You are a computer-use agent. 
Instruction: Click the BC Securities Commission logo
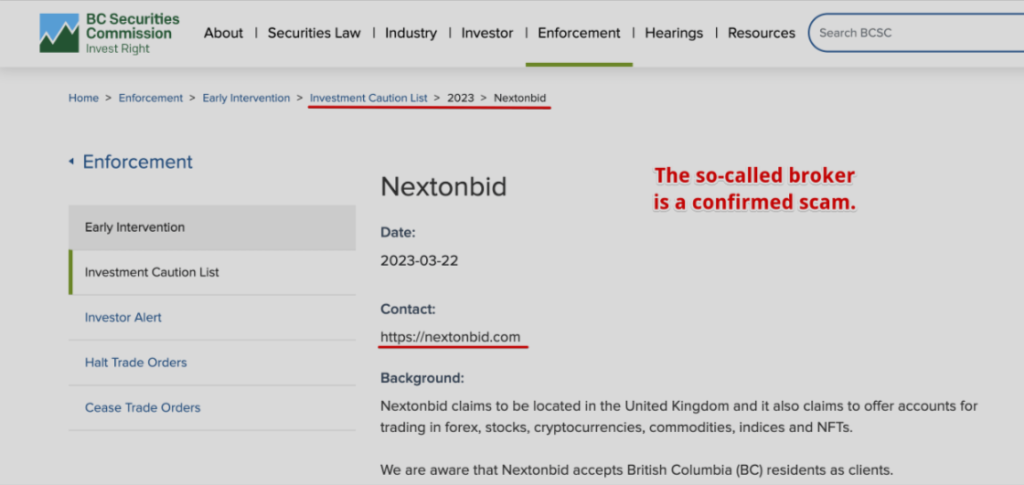(x=109, y=33)
